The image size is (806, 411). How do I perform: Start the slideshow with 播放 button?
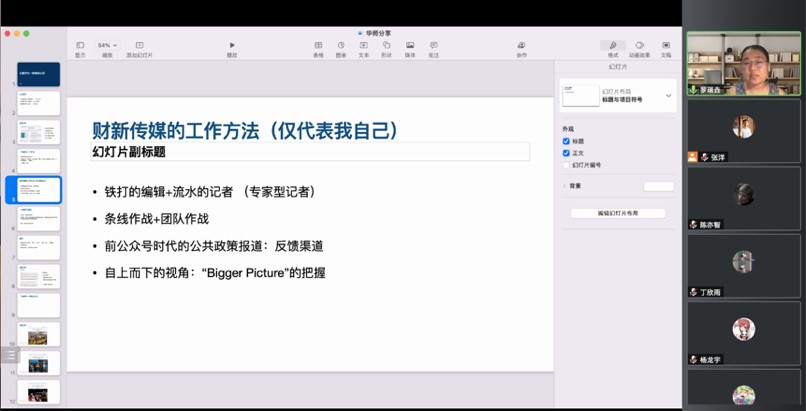click(232, 45)
